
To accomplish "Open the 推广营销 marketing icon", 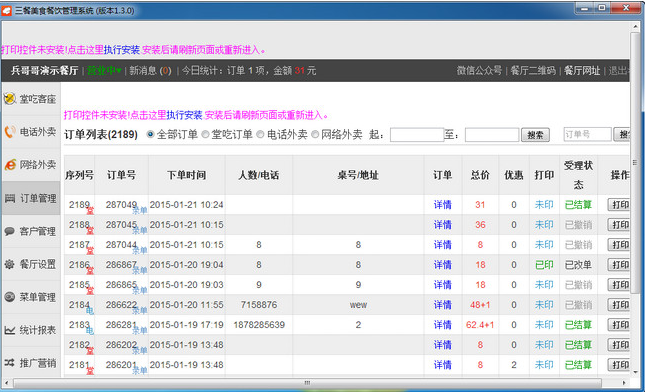I will [10, 363].
